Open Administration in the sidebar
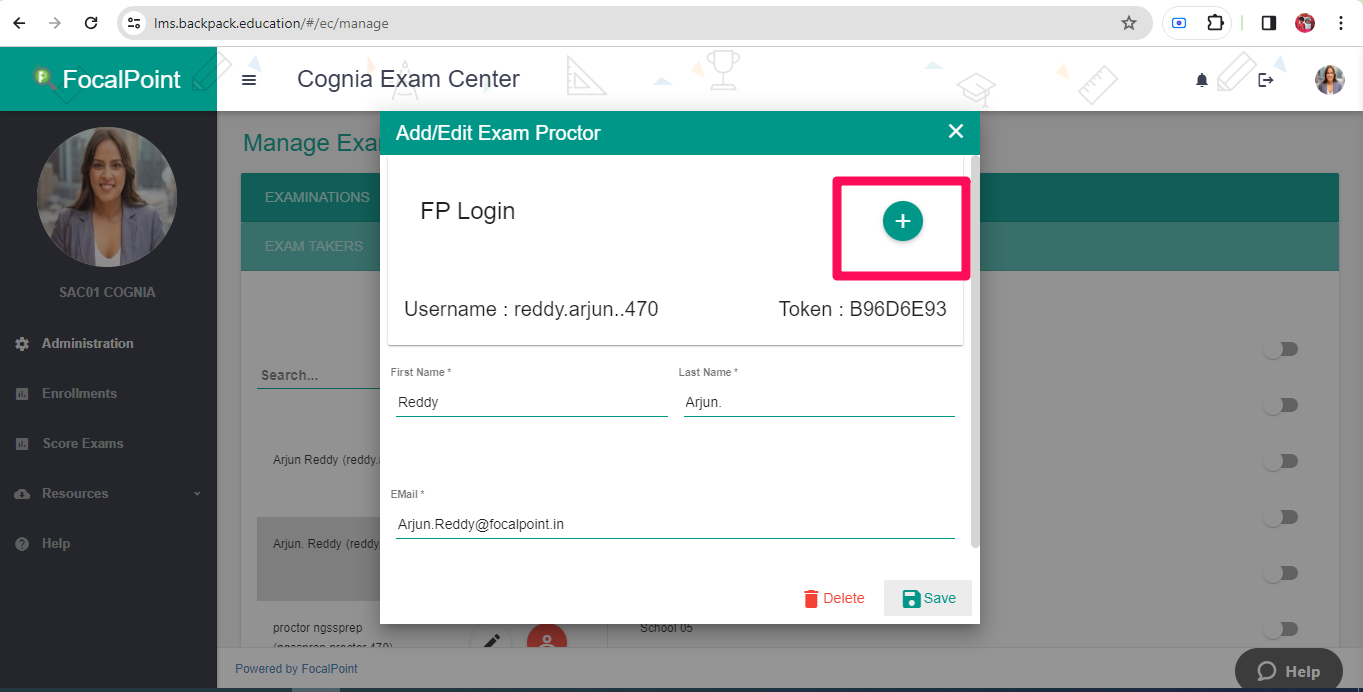Image resolution: width=1363 pixels, height=692 pixels. pyautogui.click(x=87, y=344)
